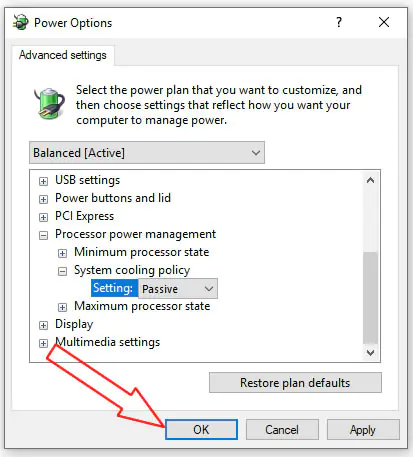413x457 pixels.
Task: Expand the PCI Express node
Action: [x=43, y=217]
